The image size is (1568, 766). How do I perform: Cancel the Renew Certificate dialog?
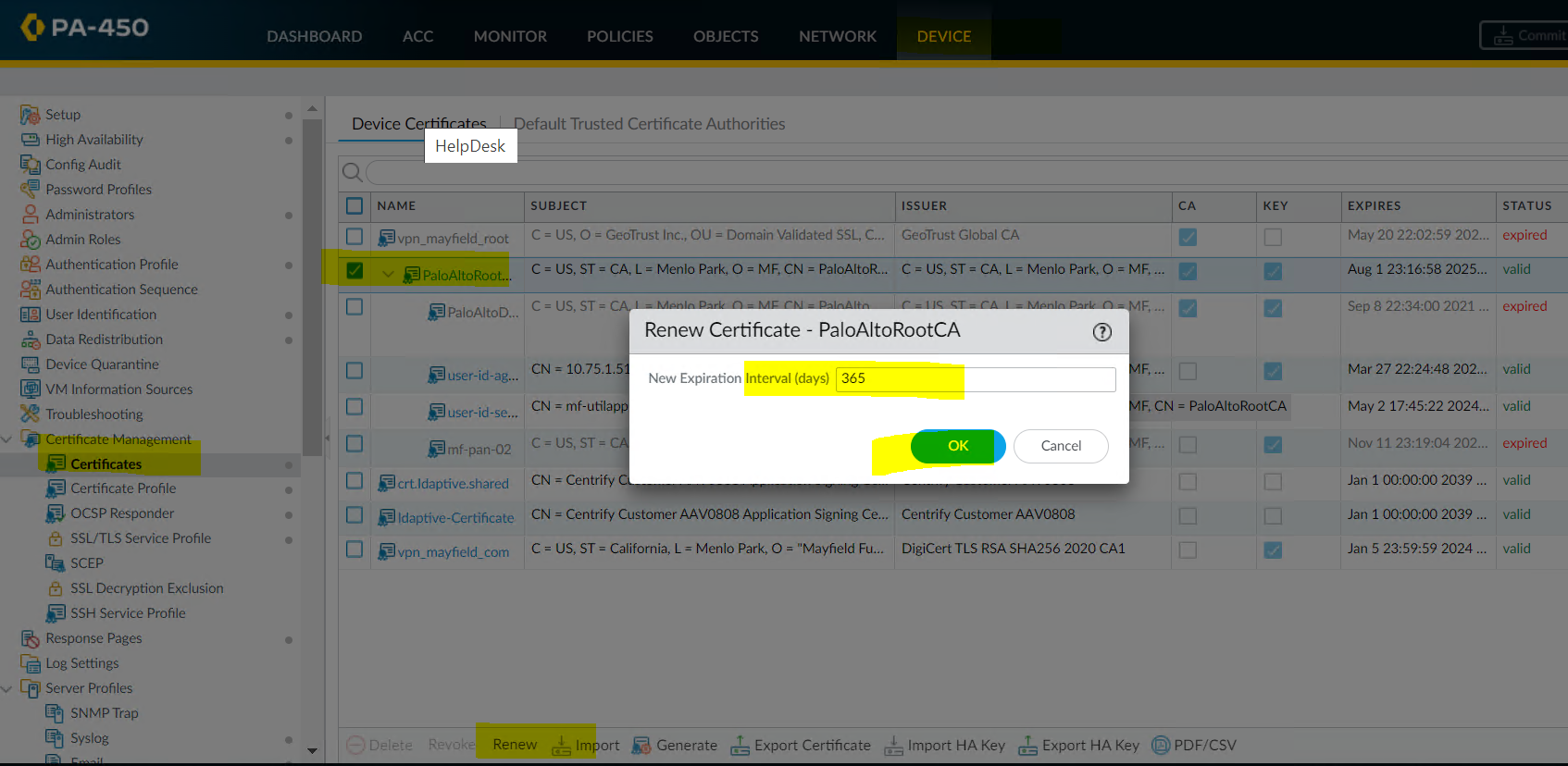pyautogui.click(x=1061, y=446)
